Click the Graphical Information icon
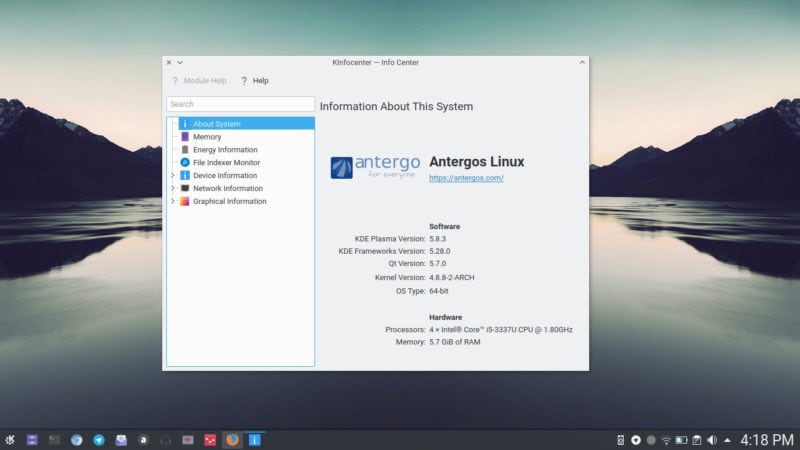800x450 pixels. (x=185, y=201)
